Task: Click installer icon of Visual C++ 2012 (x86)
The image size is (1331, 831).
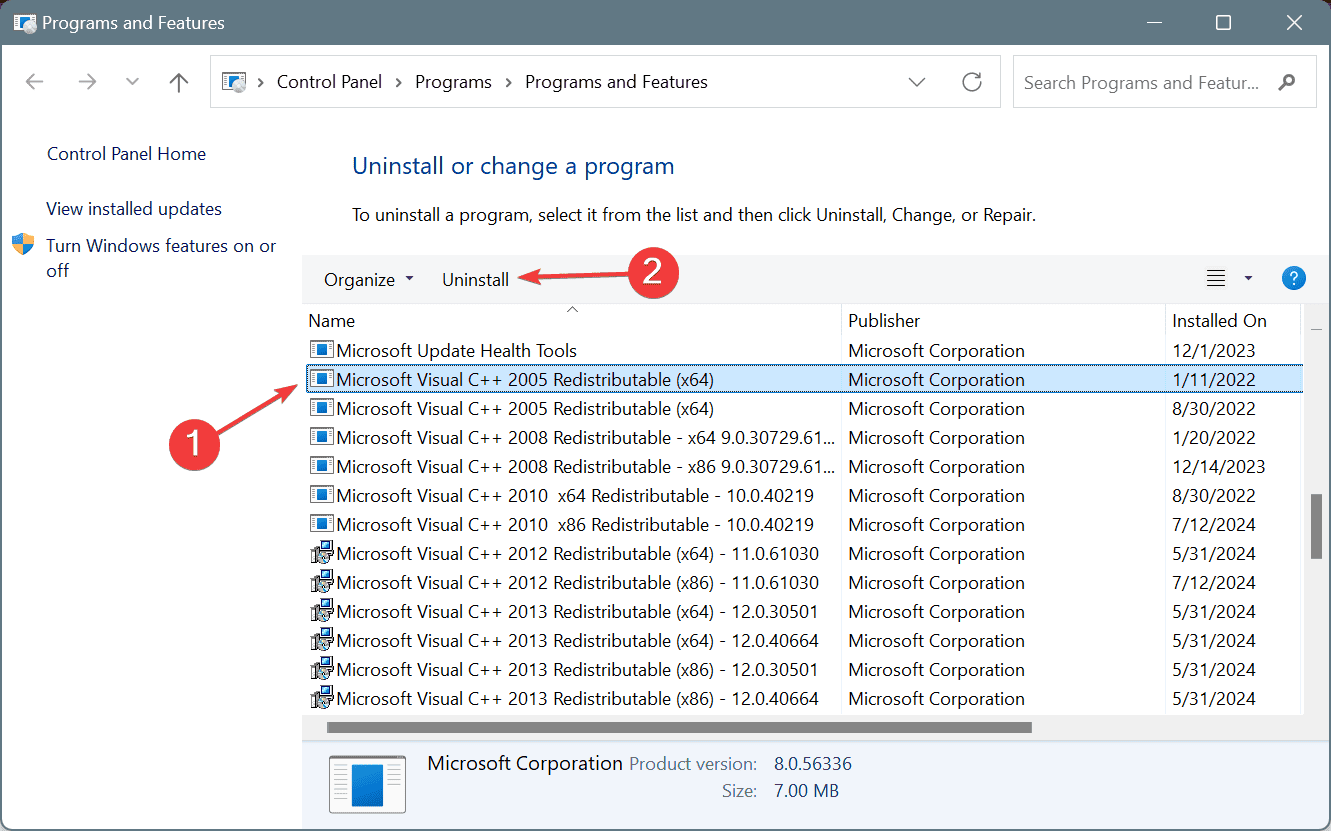Action: pyautogui.click(x=321, y=582)
